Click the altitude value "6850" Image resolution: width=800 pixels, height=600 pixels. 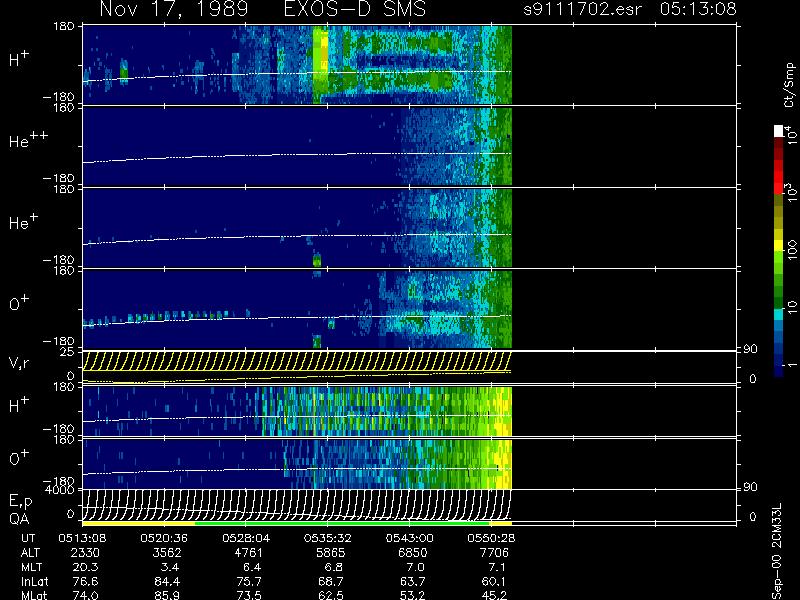(x=413, y=553)
